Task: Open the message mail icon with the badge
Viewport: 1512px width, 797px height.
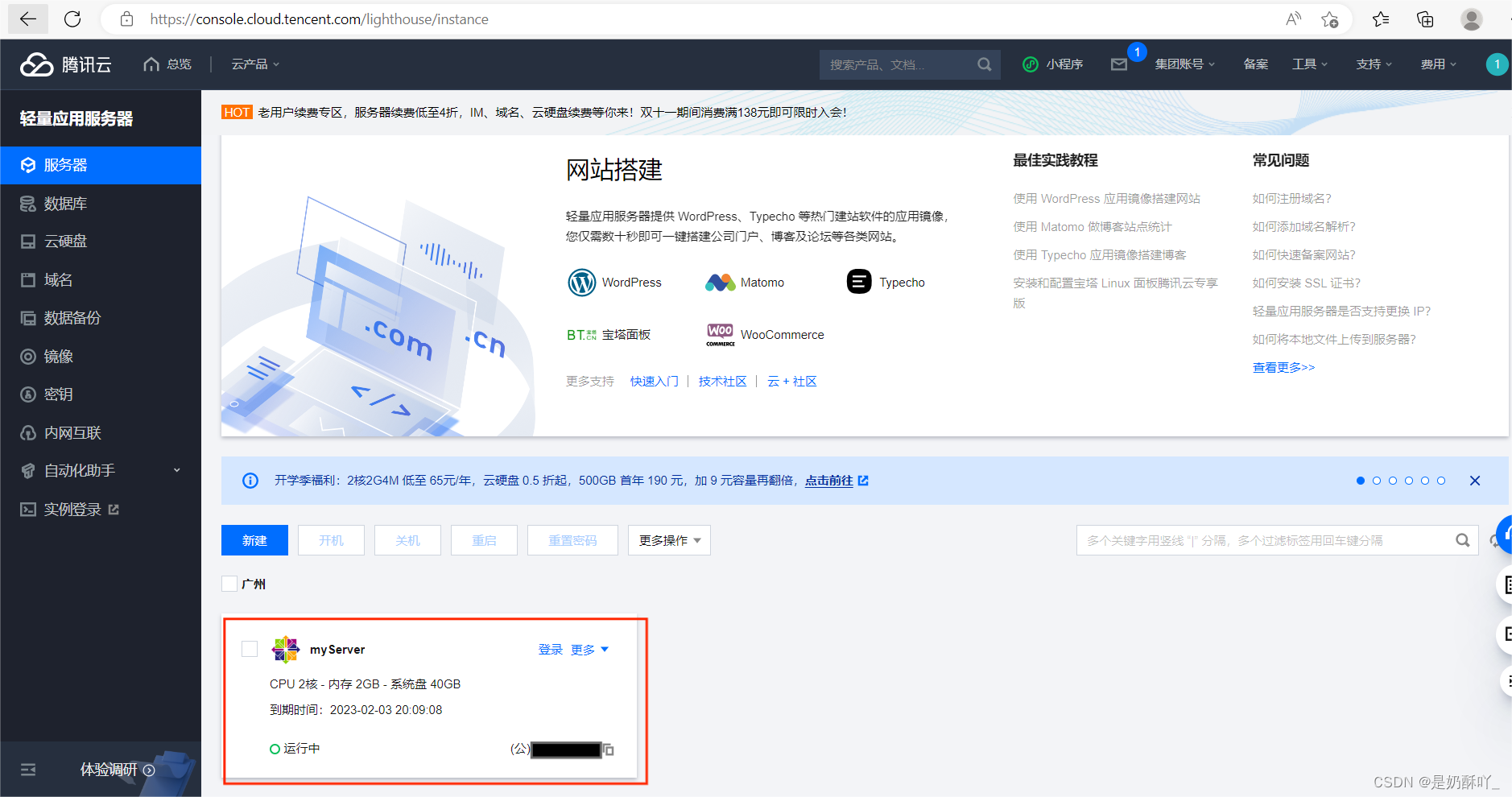Action: pyautogui.click(x=1119, y=64)
